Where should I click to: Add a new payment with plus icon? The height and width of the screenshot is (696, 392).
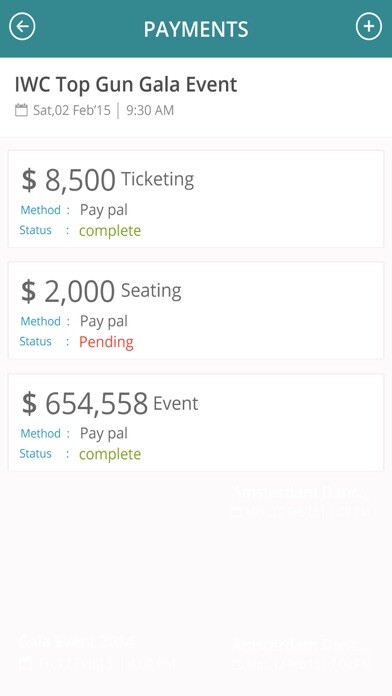(x=369, y=27)
